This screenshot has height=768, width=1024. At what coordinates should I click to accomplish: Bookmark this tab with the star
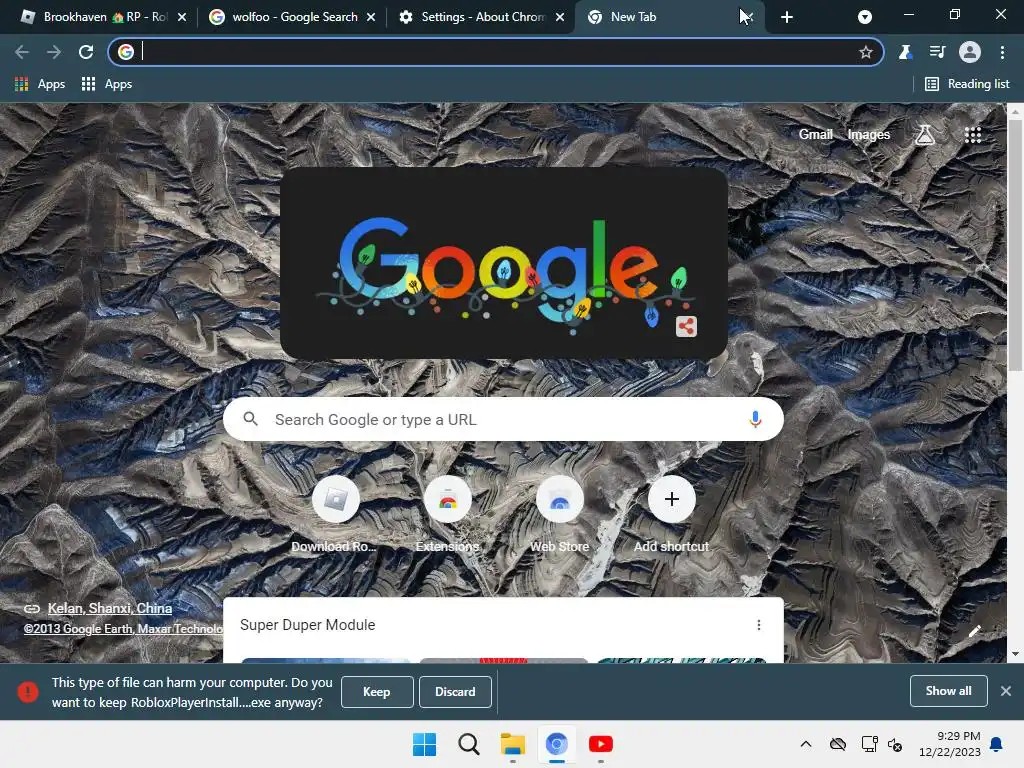[866, 52]
